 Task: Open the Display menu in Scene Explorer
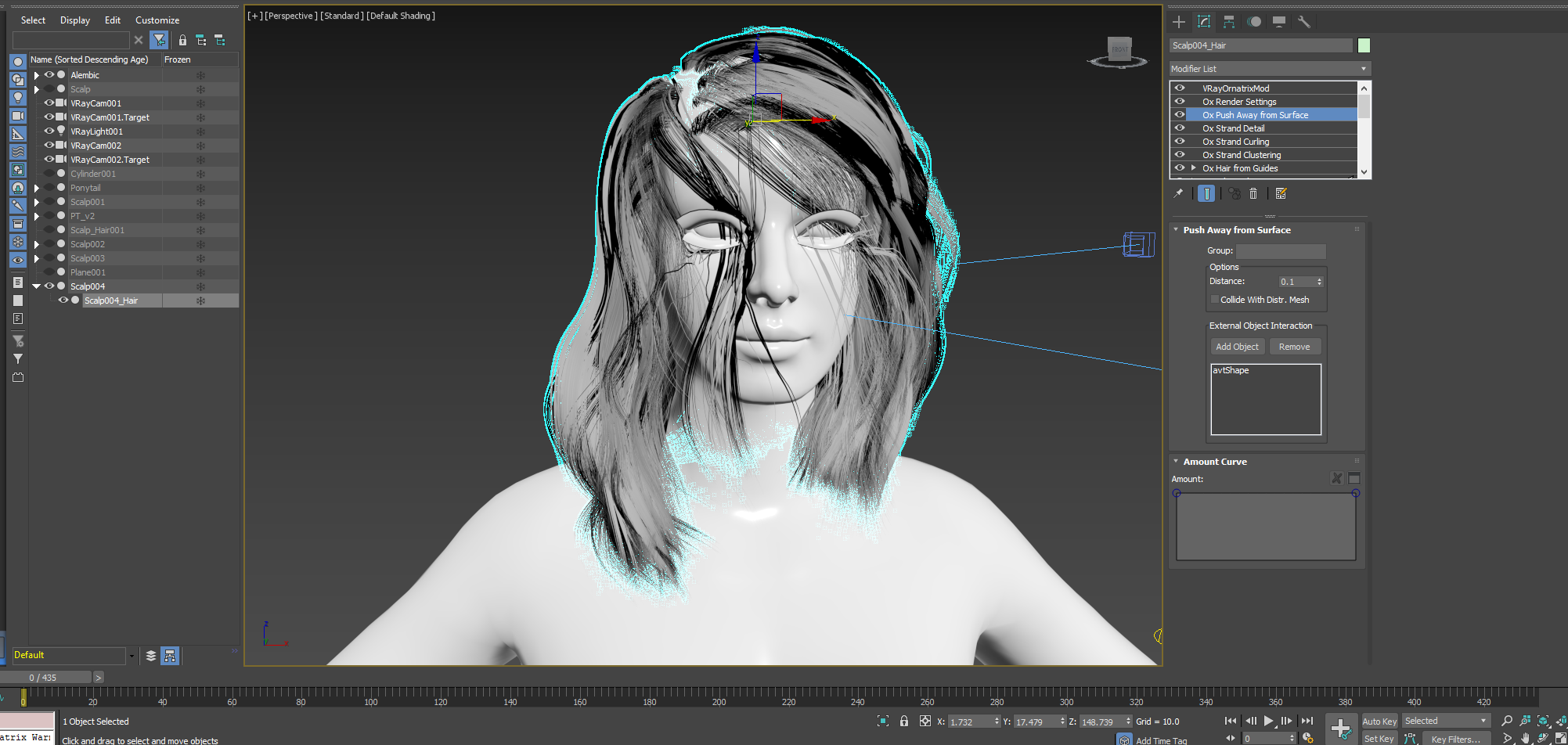(x=75, y=20)
